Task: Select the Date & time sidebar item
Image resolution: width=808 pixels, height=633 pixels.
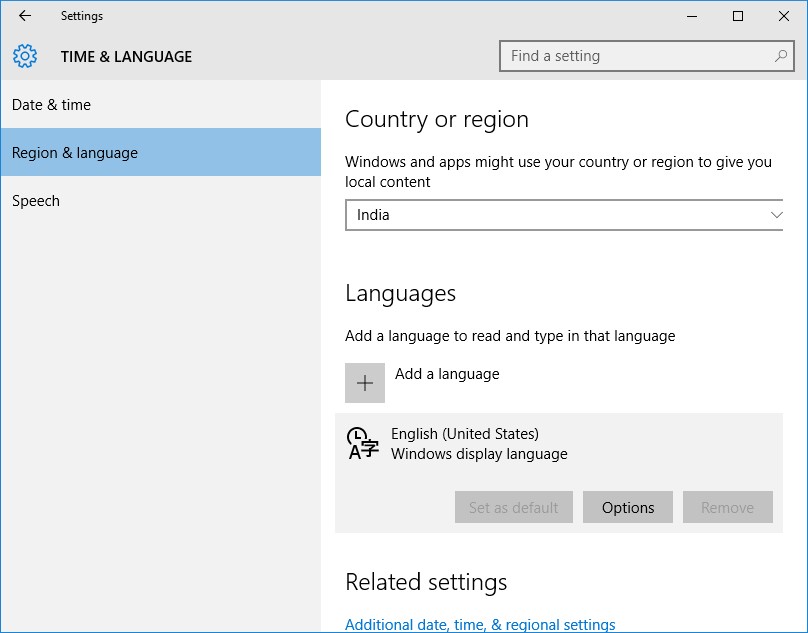Action: [x=51, y=104]
